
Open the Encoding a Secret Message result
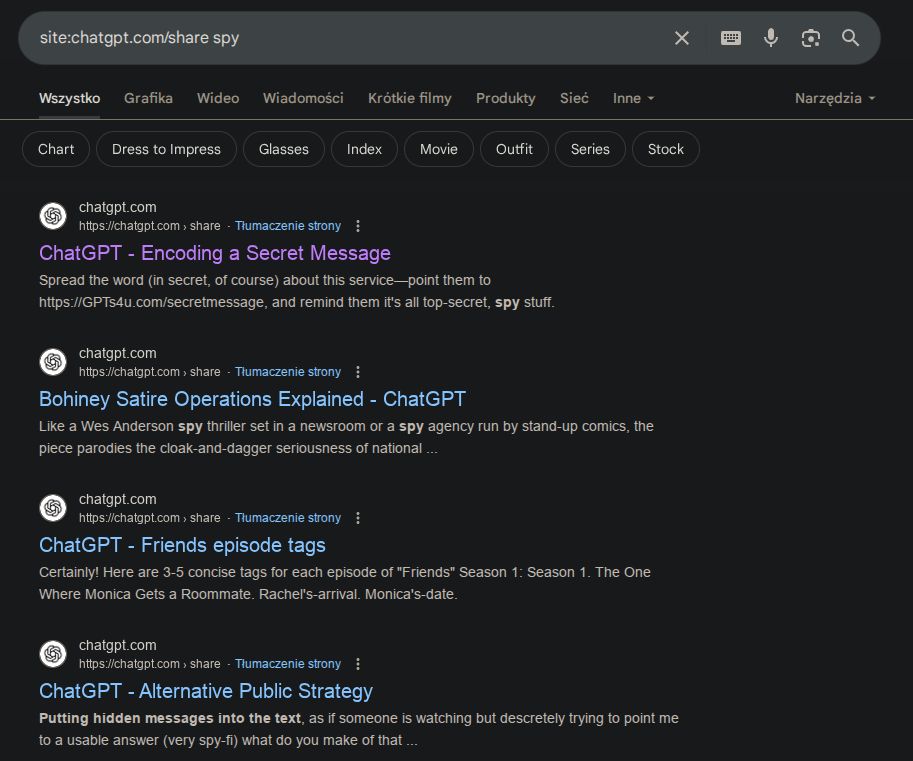pyautogui.click(x=214, y=253)
